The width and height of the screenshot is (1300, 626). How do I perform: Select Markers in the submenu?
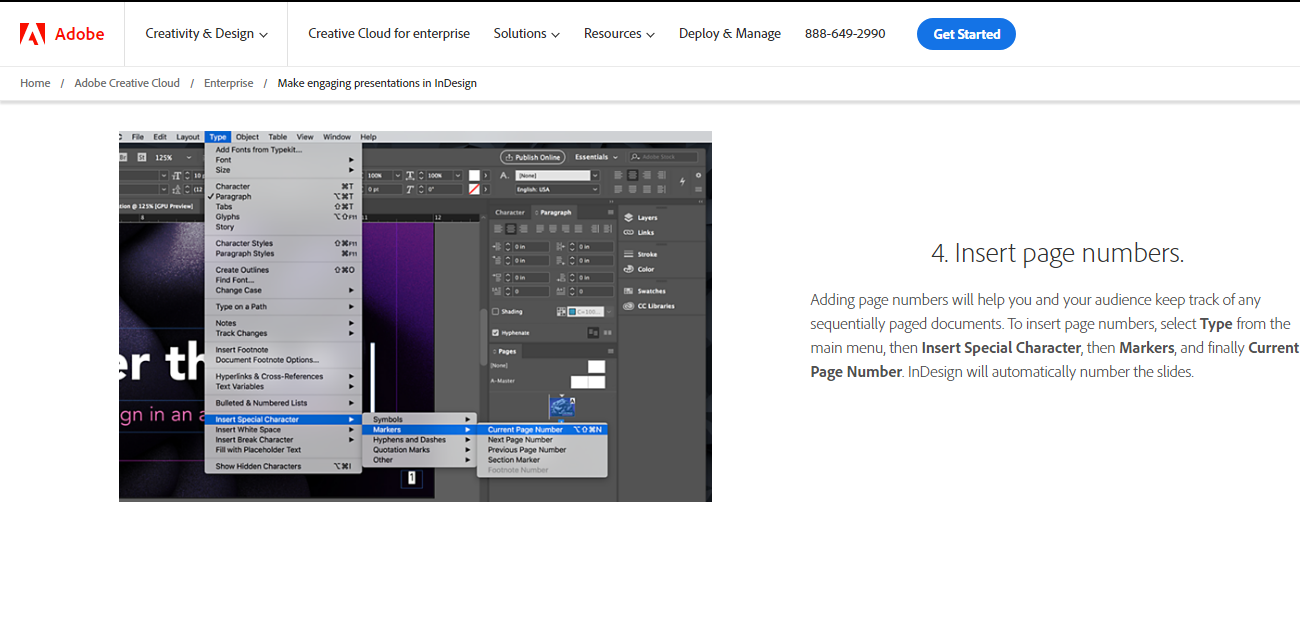click(419, 429)
